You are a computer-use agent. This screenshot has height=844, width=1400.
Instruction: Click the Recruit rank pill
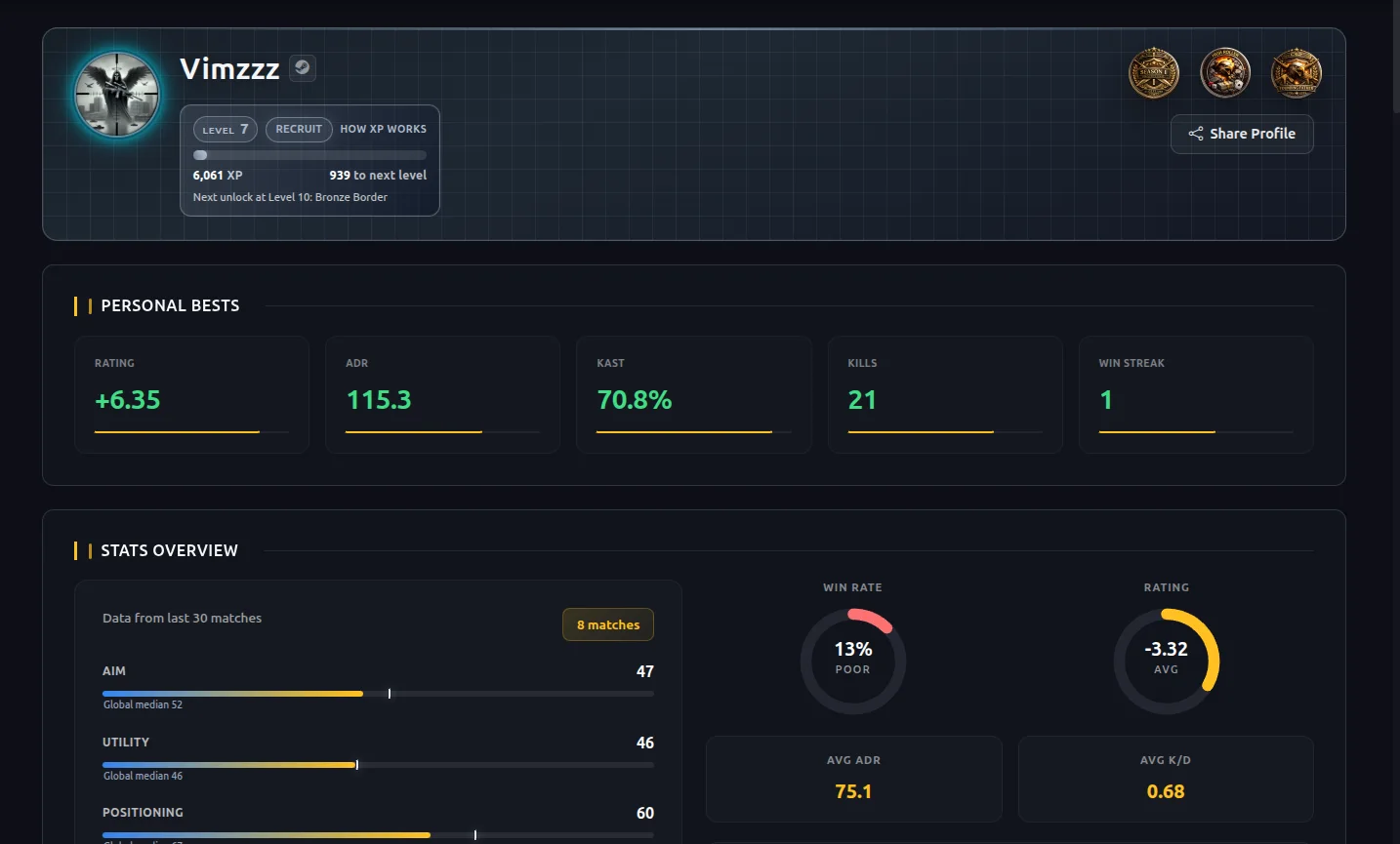[299, 129]
